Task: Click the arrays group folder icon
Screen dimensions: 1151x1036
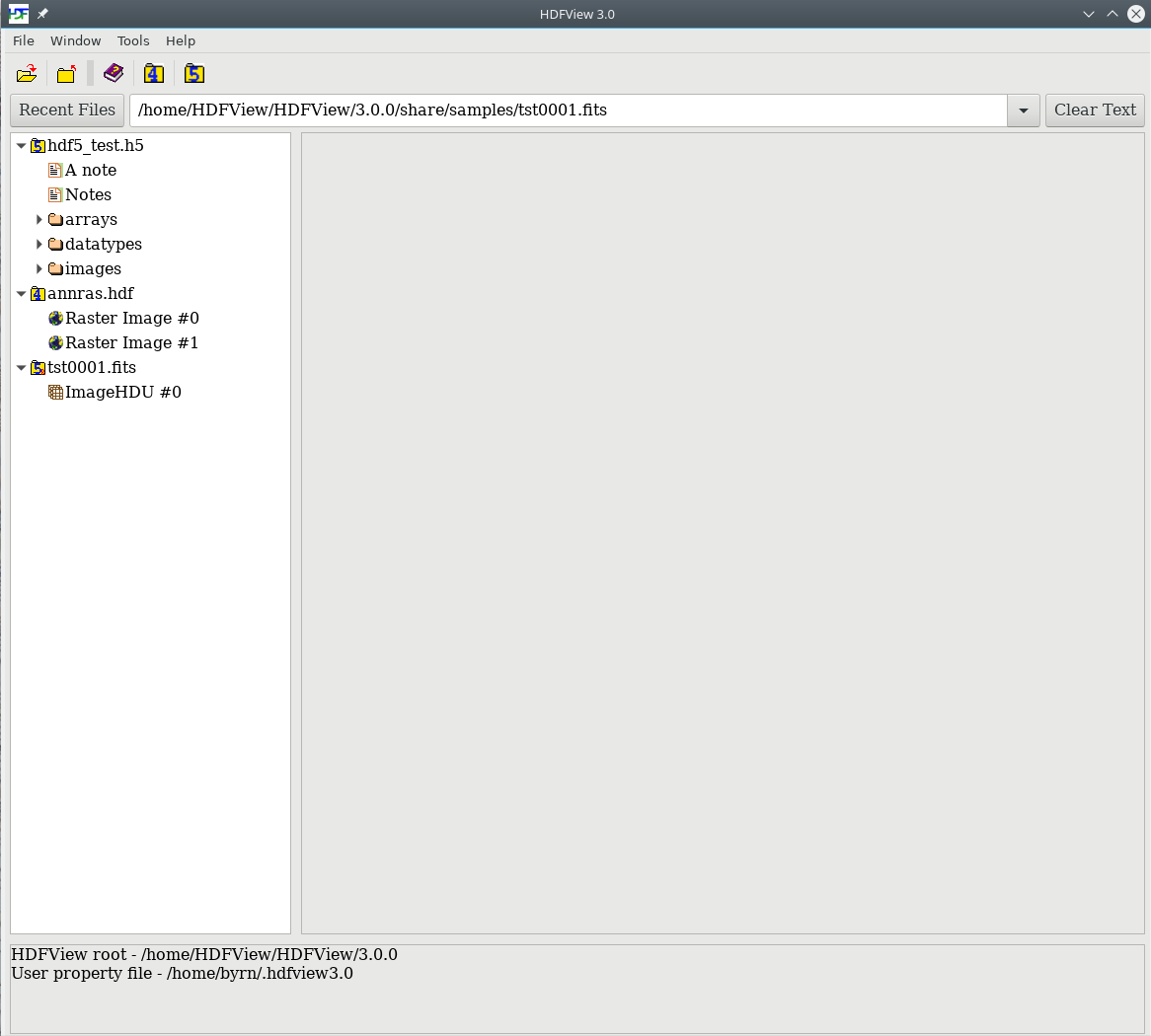Action: pyautogui.click(x=55, y=219)
